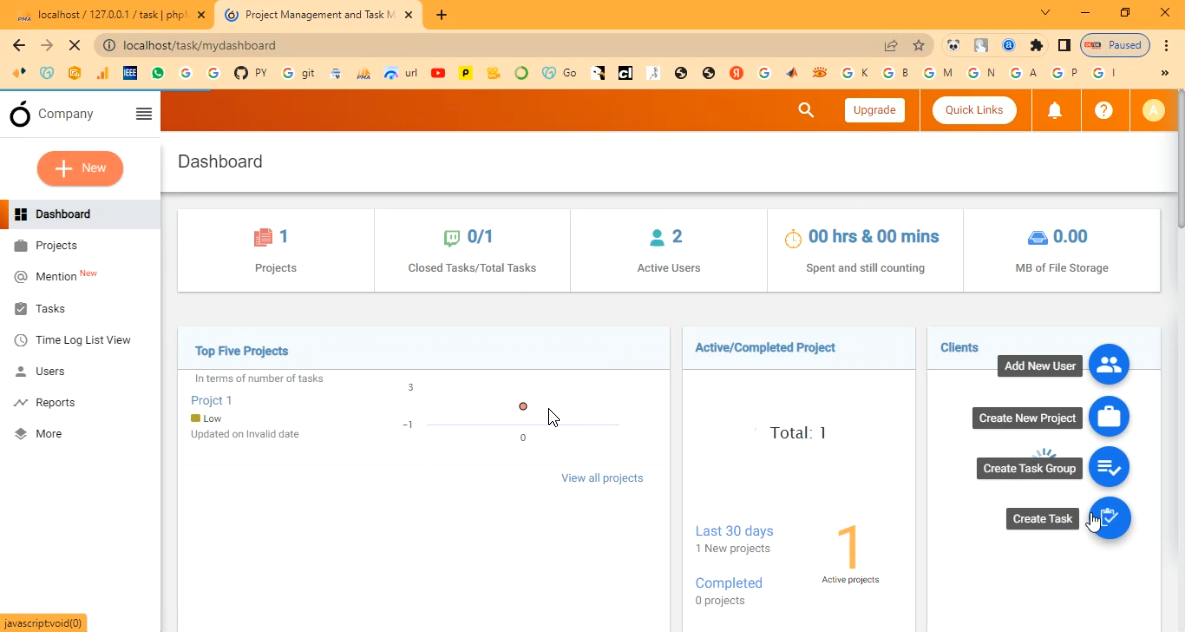Image resolution: width=1185 pixels, height=632 pixels.
Task: Open the tab search dropdown arrow
Action: 1045,13
